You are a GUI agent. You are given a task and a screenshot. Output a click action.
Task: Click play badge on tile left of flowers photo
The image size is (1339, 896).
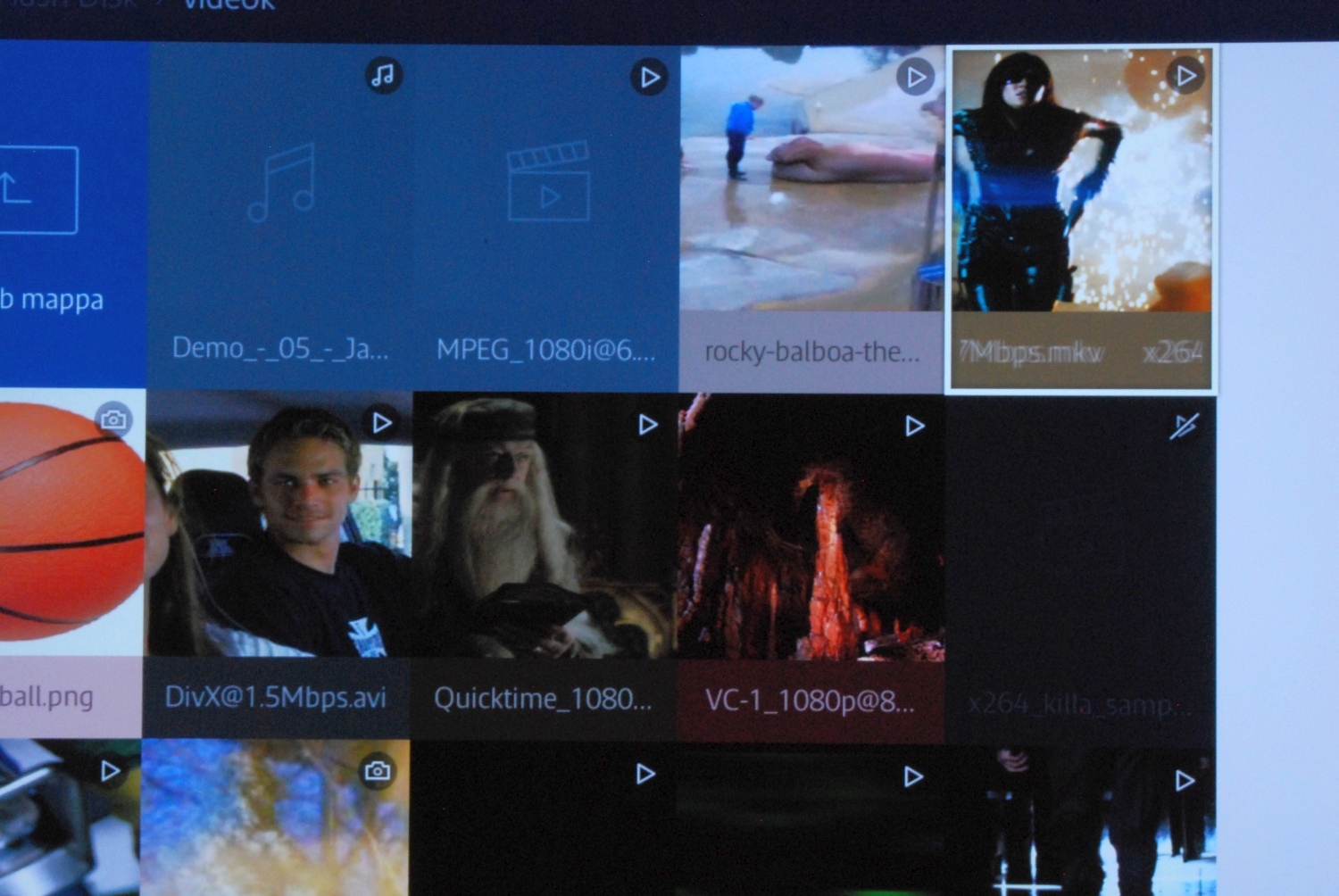(110, 770)
